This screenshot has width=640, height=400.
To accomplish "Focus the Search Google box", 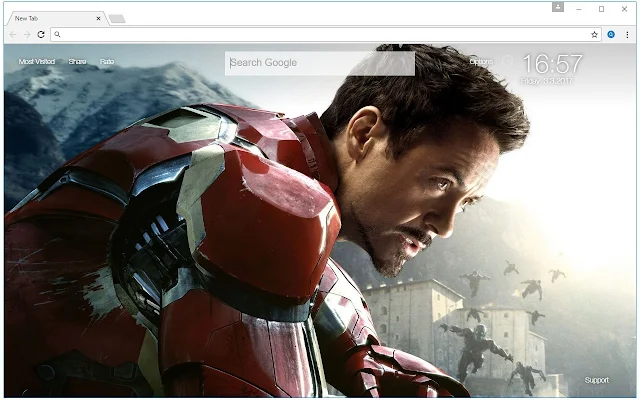I will tap(320, 63).
